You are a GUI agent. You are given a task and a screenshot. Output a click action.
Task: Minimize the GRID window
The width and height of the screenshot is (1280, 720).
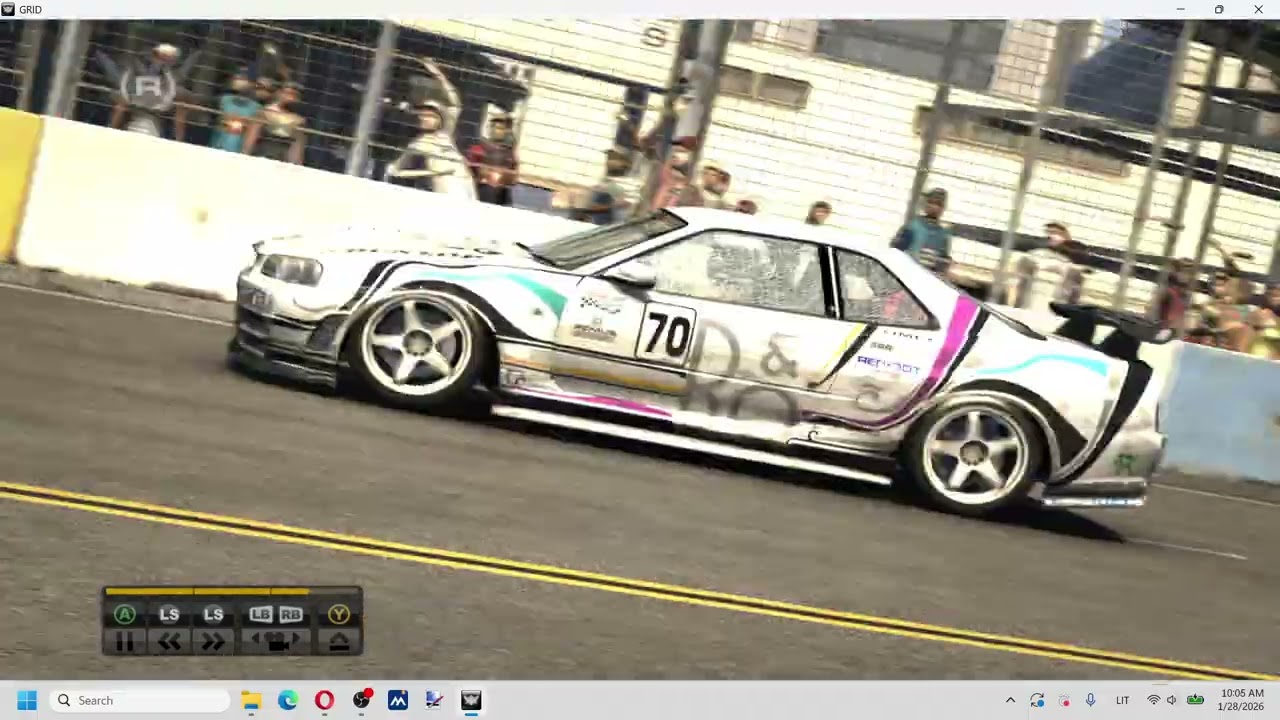(x=1180, y=10)
